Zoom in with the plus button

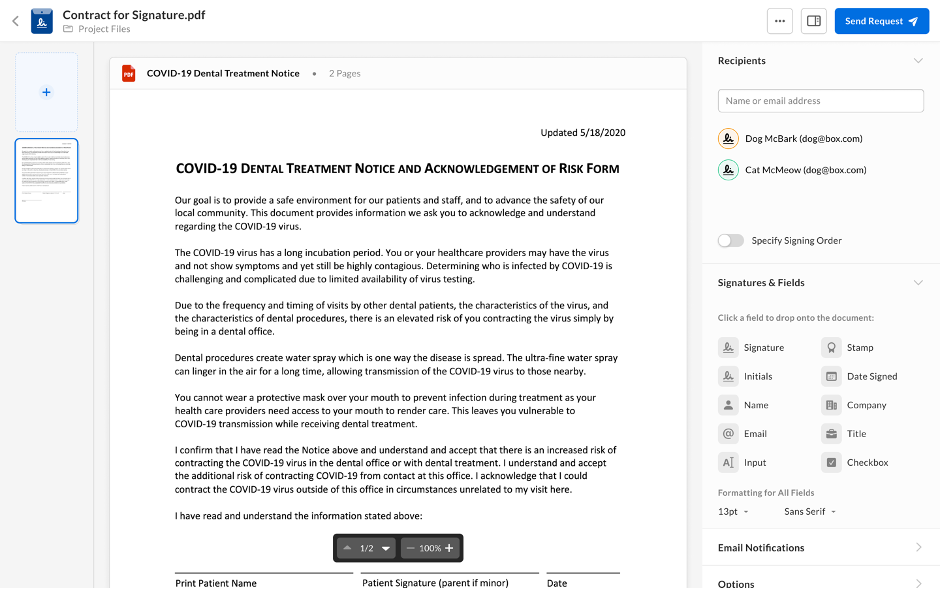click(450, 548)
